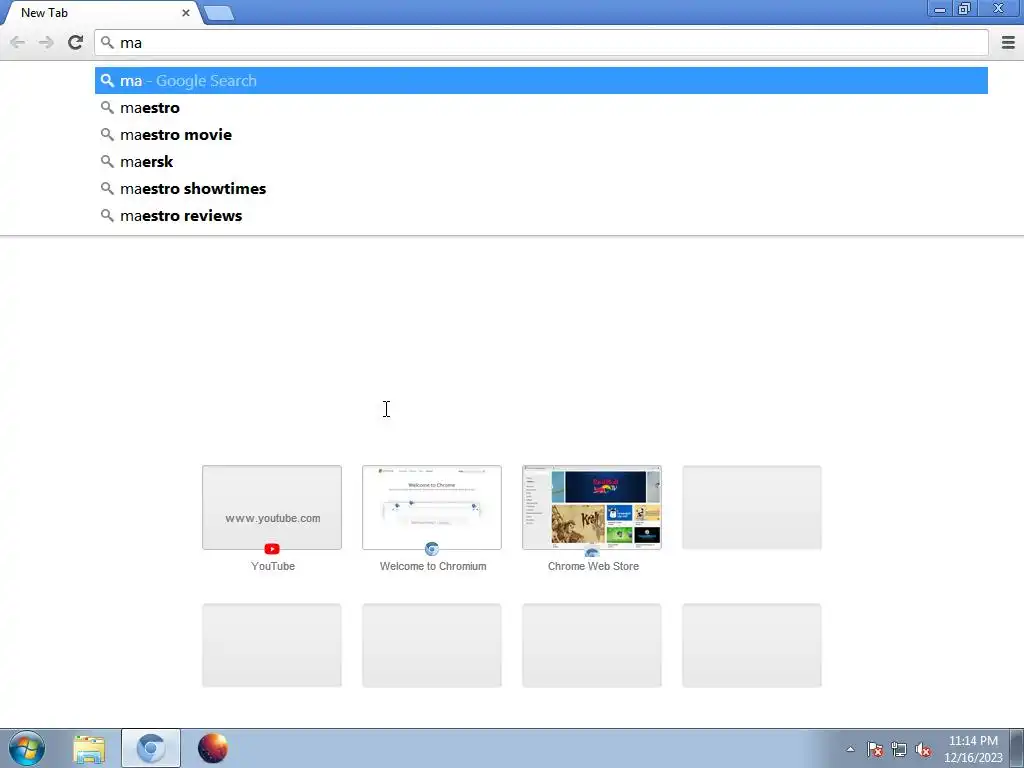Click the Chromium taskbar icon

pyautogui.click(x=151, y=748)
